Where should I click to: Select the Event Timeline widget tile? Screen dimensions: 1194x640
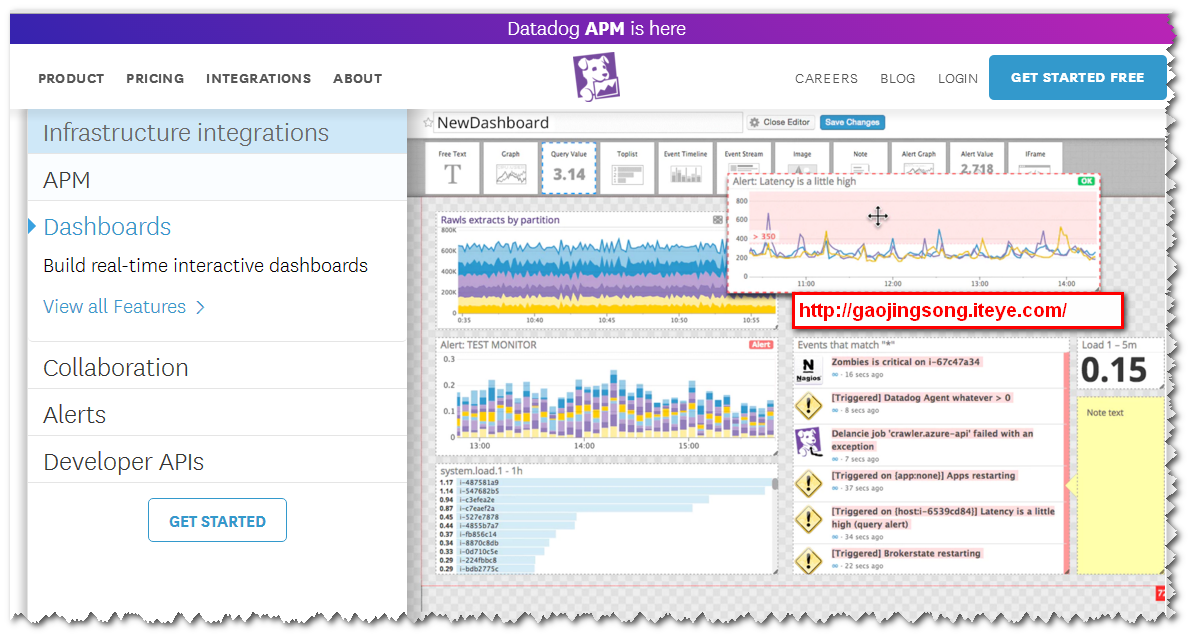click(685, 168)
